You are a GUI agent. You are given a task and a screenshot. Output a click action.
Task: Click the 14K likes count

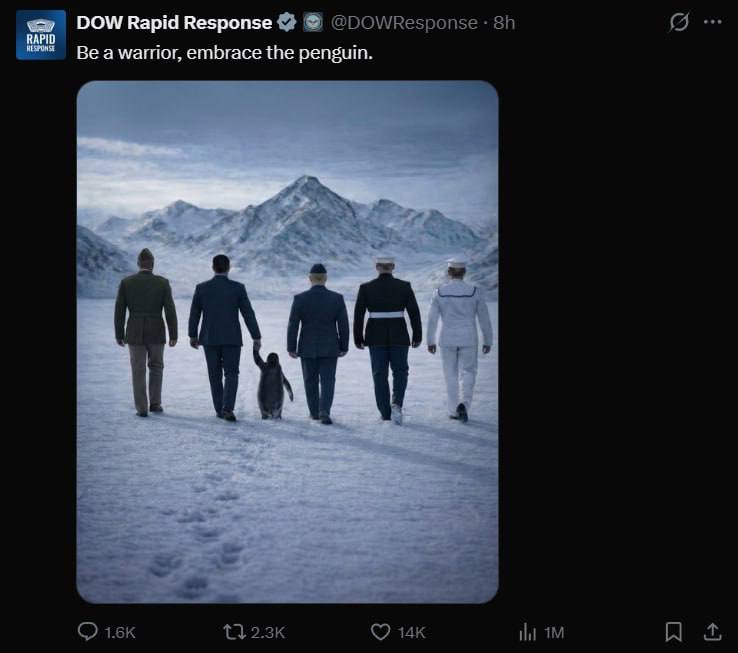[x=412, y=632]
